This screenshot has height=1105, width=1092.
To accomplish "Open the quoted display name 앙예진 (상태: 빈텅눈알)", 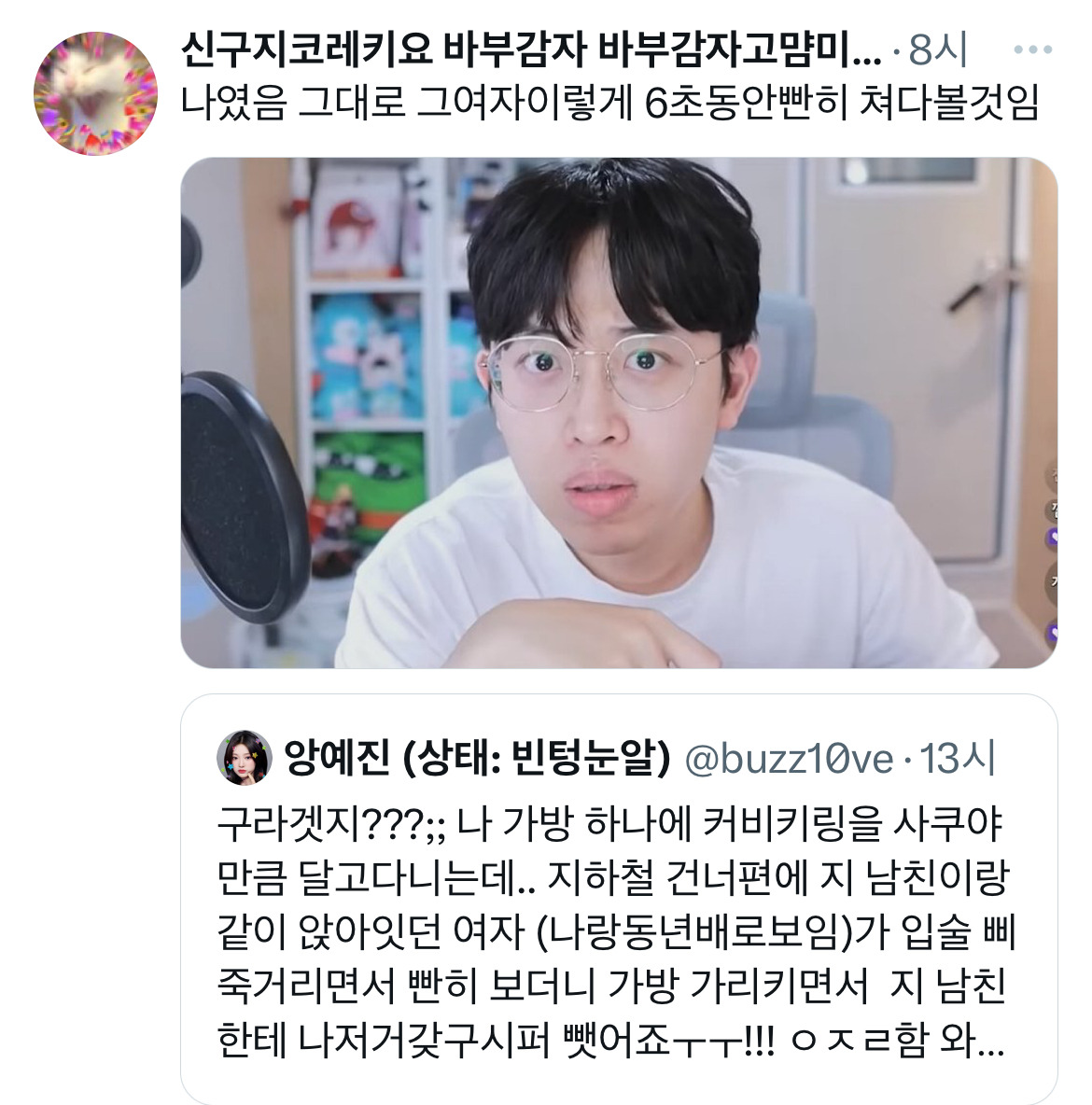I will (477, 758).
